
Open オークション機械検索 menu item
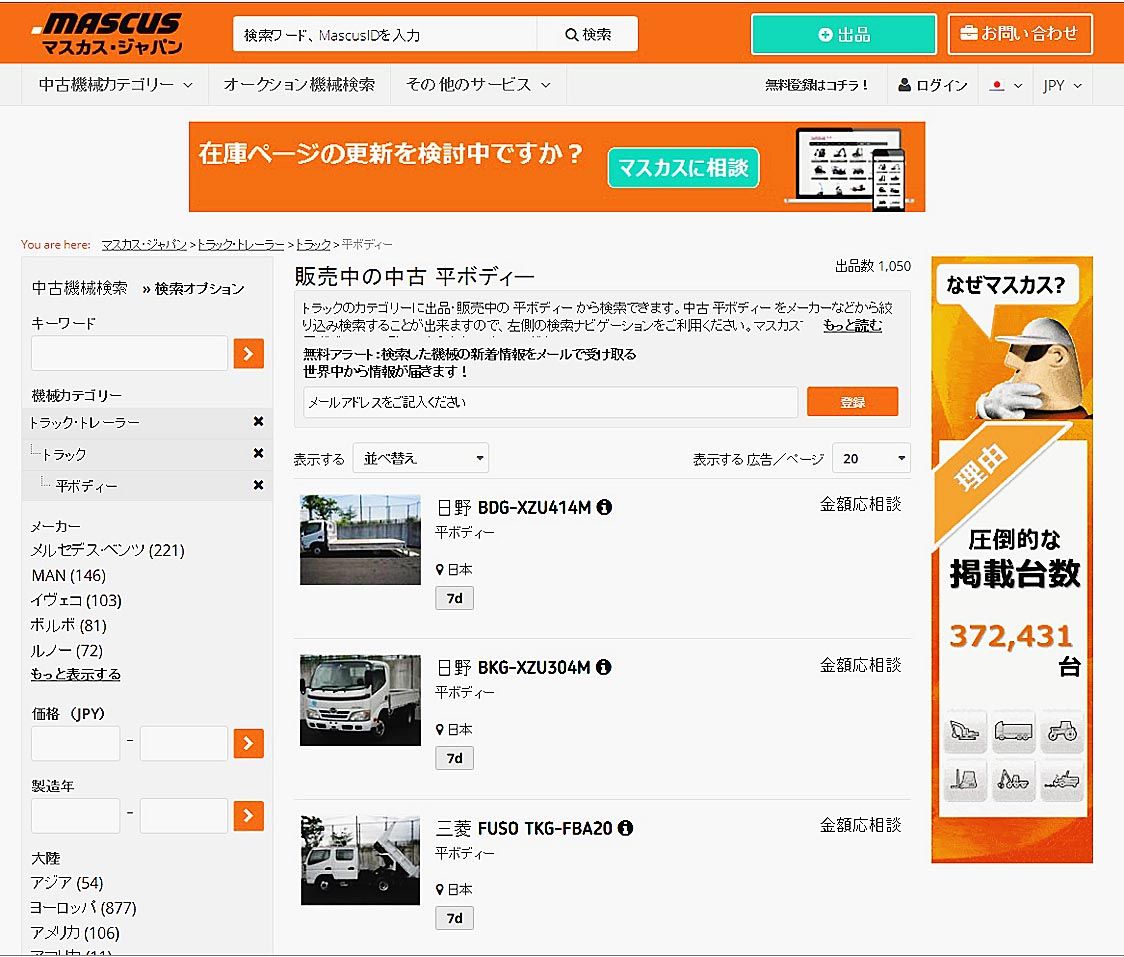click(x=299, y=85)
